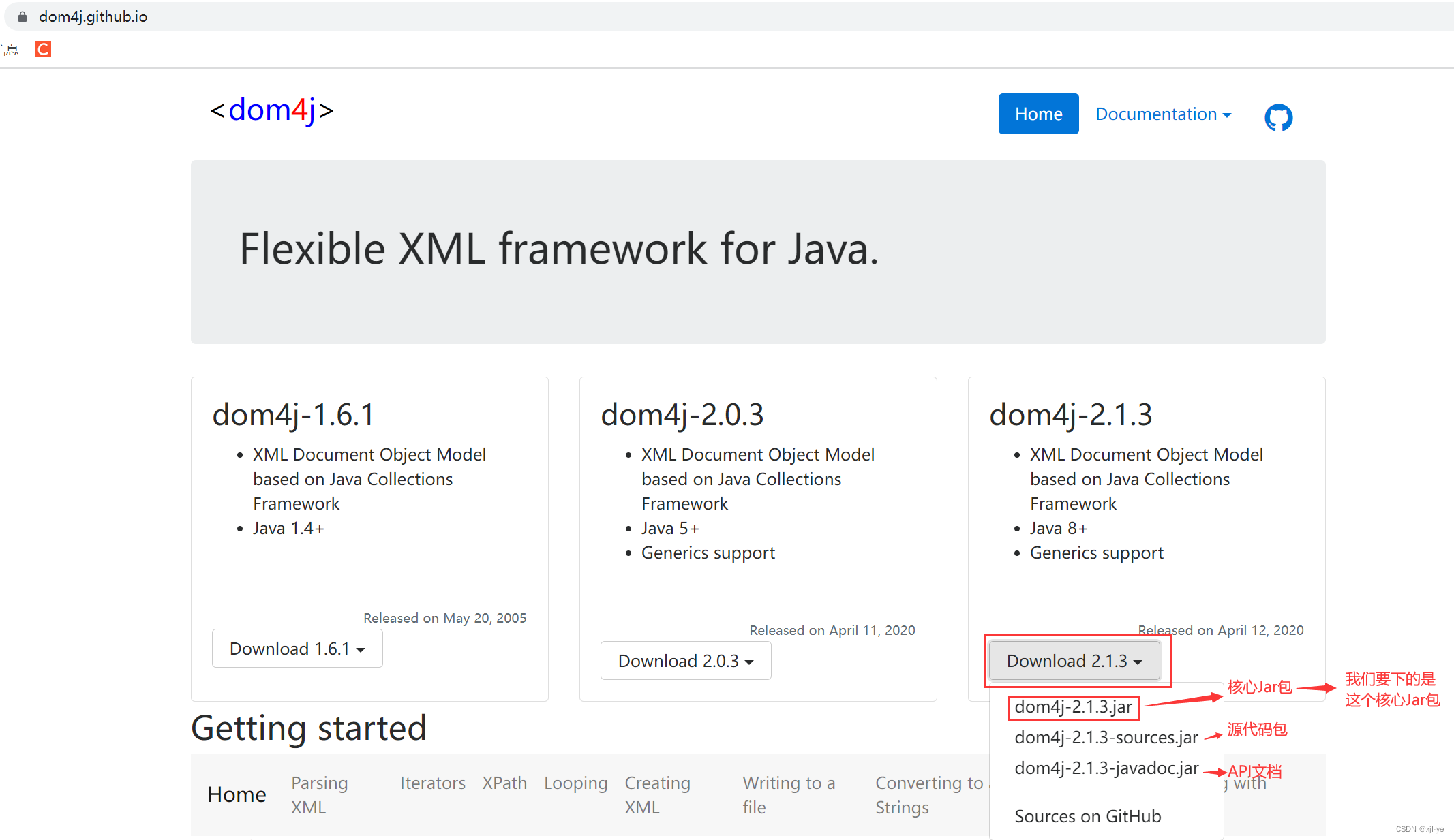Click the orange C bookmark icon
The height and width of the screenshot is (840, 1454).
click(x=43, y=49)
